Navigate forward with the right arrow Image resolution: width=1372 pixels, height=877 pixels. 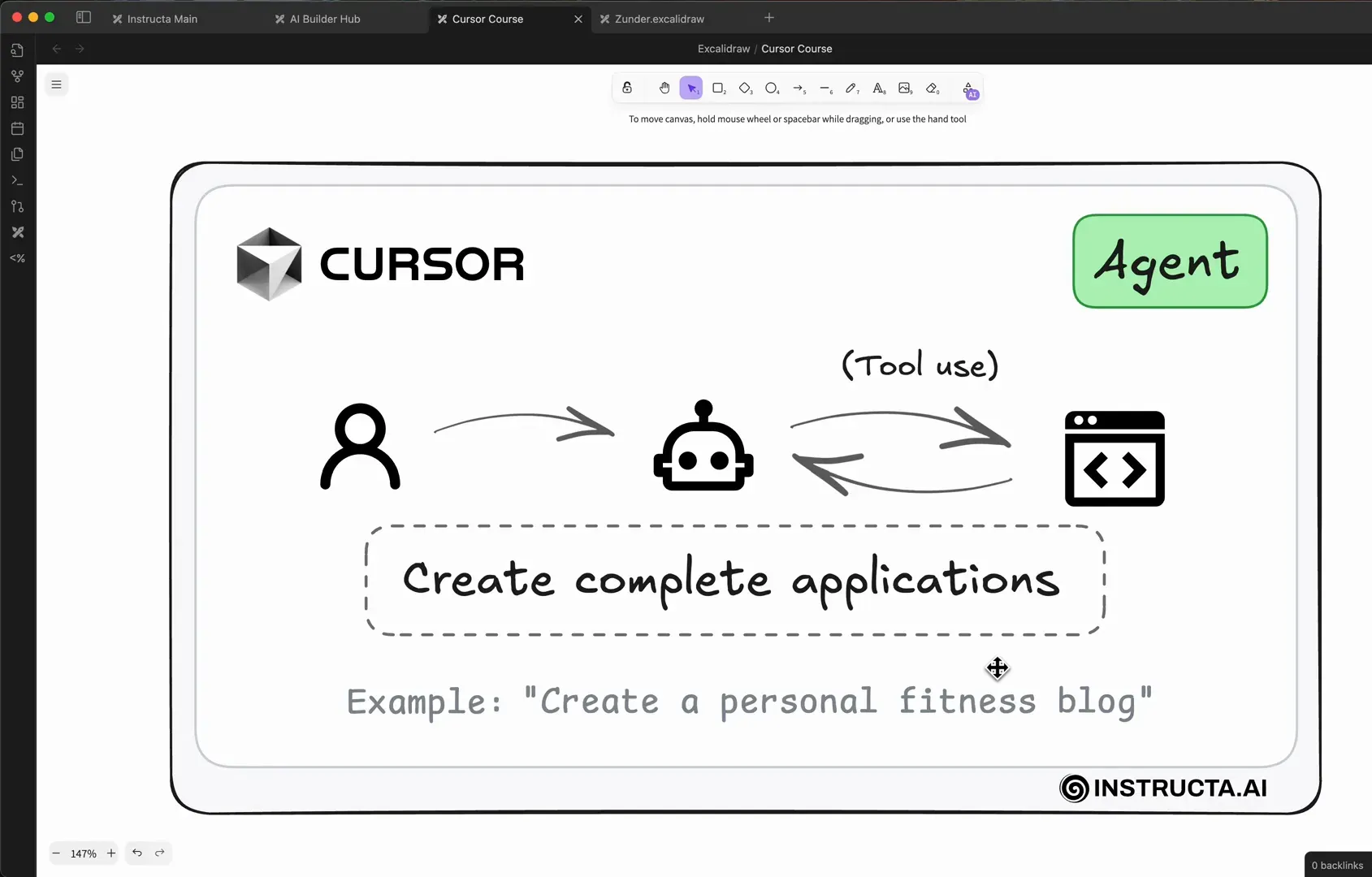(x=80, y=49)
